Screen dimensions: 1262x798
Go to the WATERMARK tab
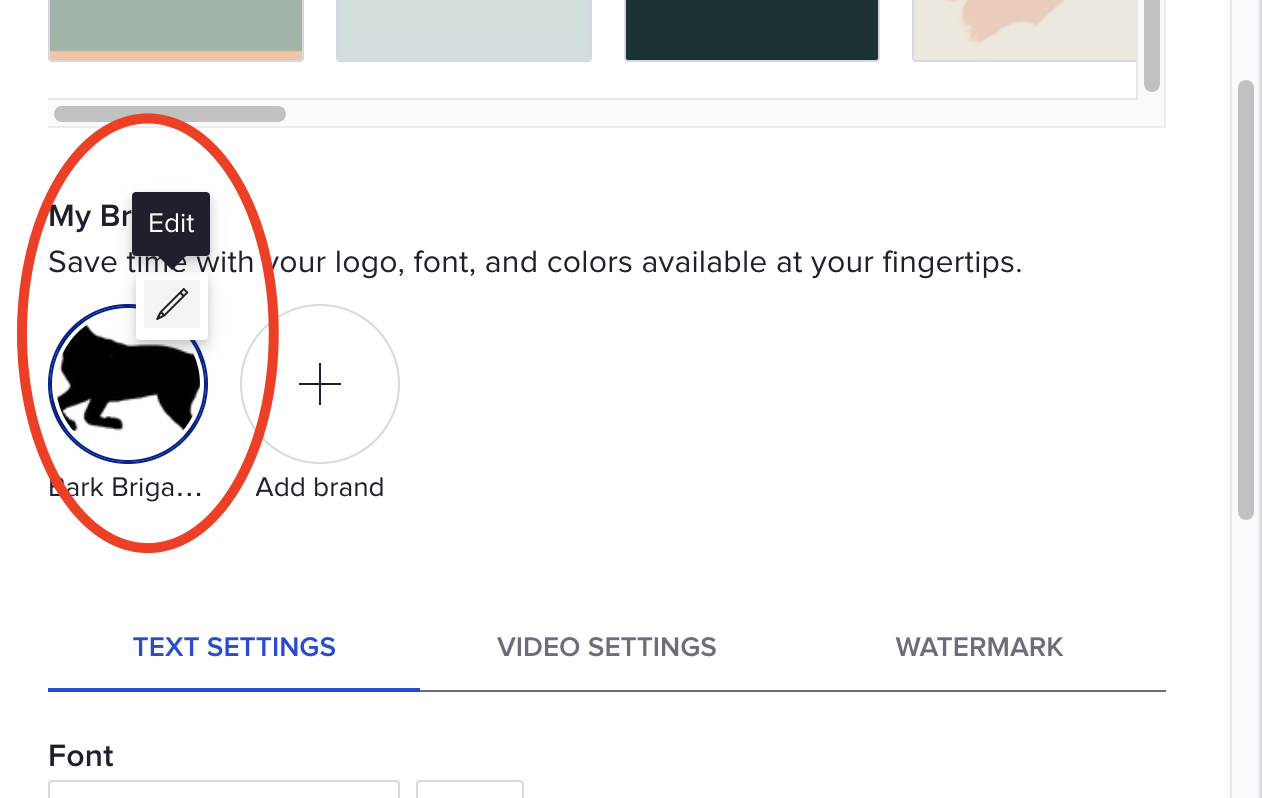(979, 647)
